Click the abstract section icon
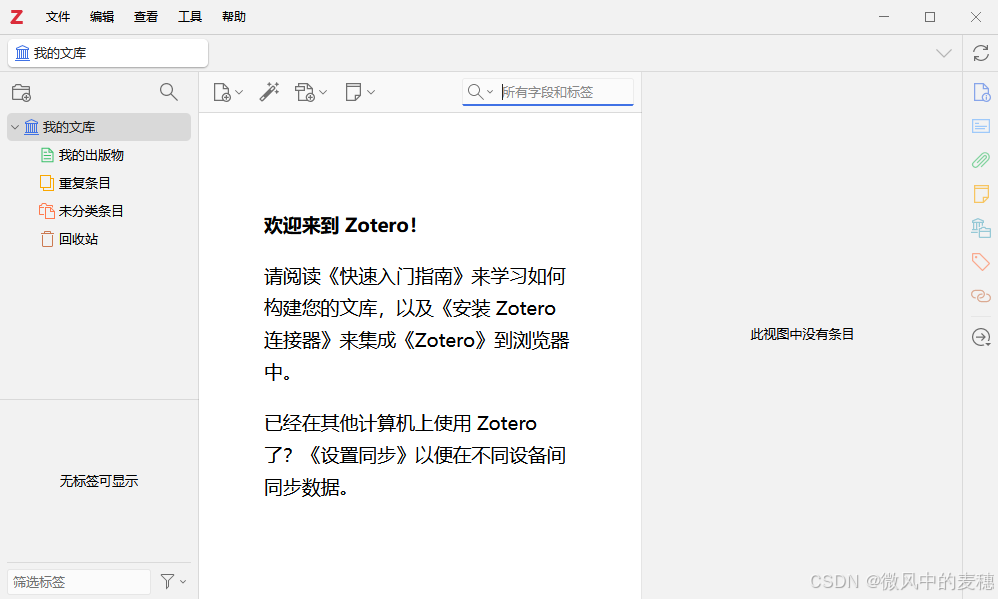This screenshot has height=599, width=998. (981, 126)
